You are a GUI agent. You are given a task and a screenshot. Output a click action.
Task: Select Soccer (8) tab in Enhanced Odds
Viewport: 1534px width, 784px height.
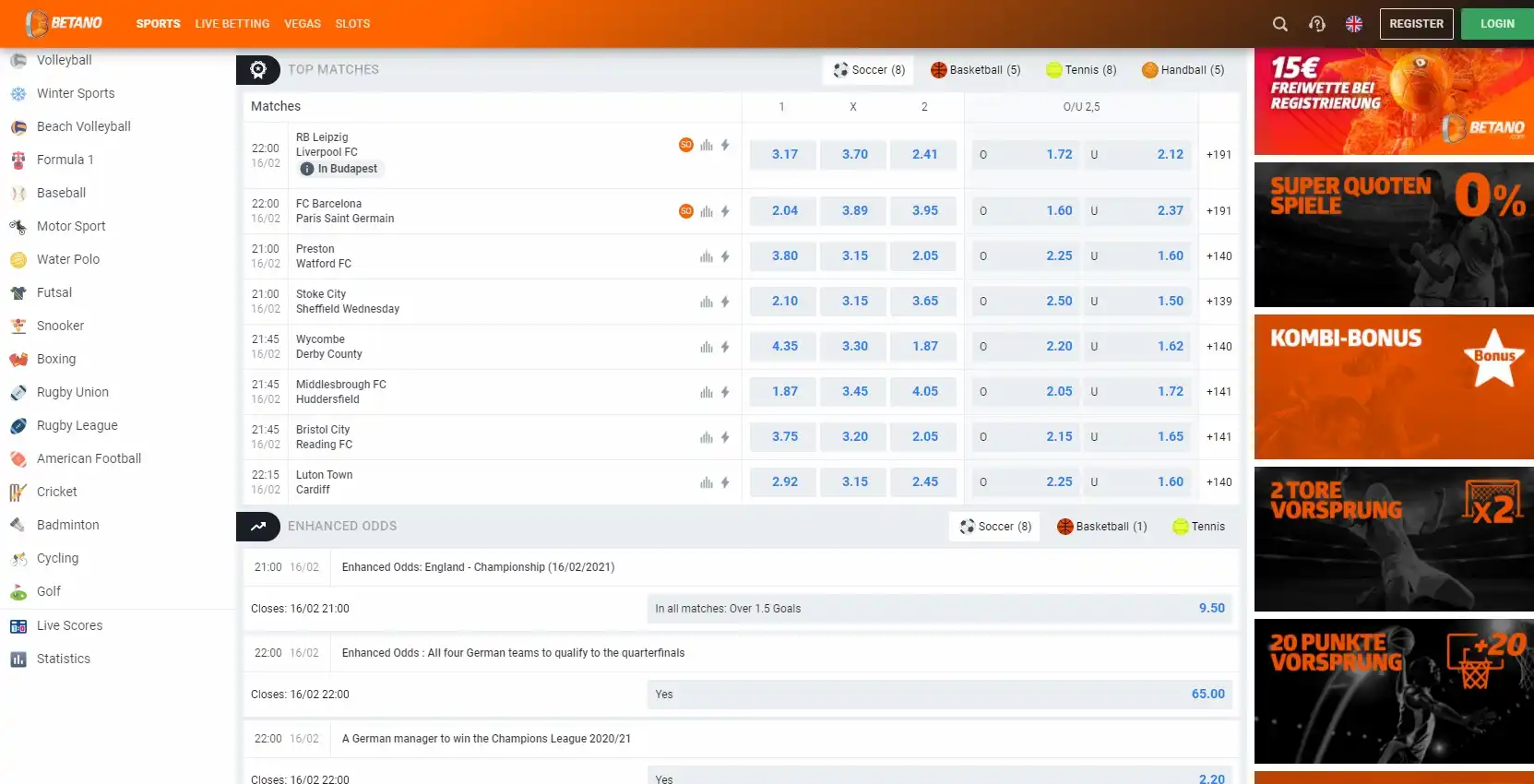[x=994, y=527]
